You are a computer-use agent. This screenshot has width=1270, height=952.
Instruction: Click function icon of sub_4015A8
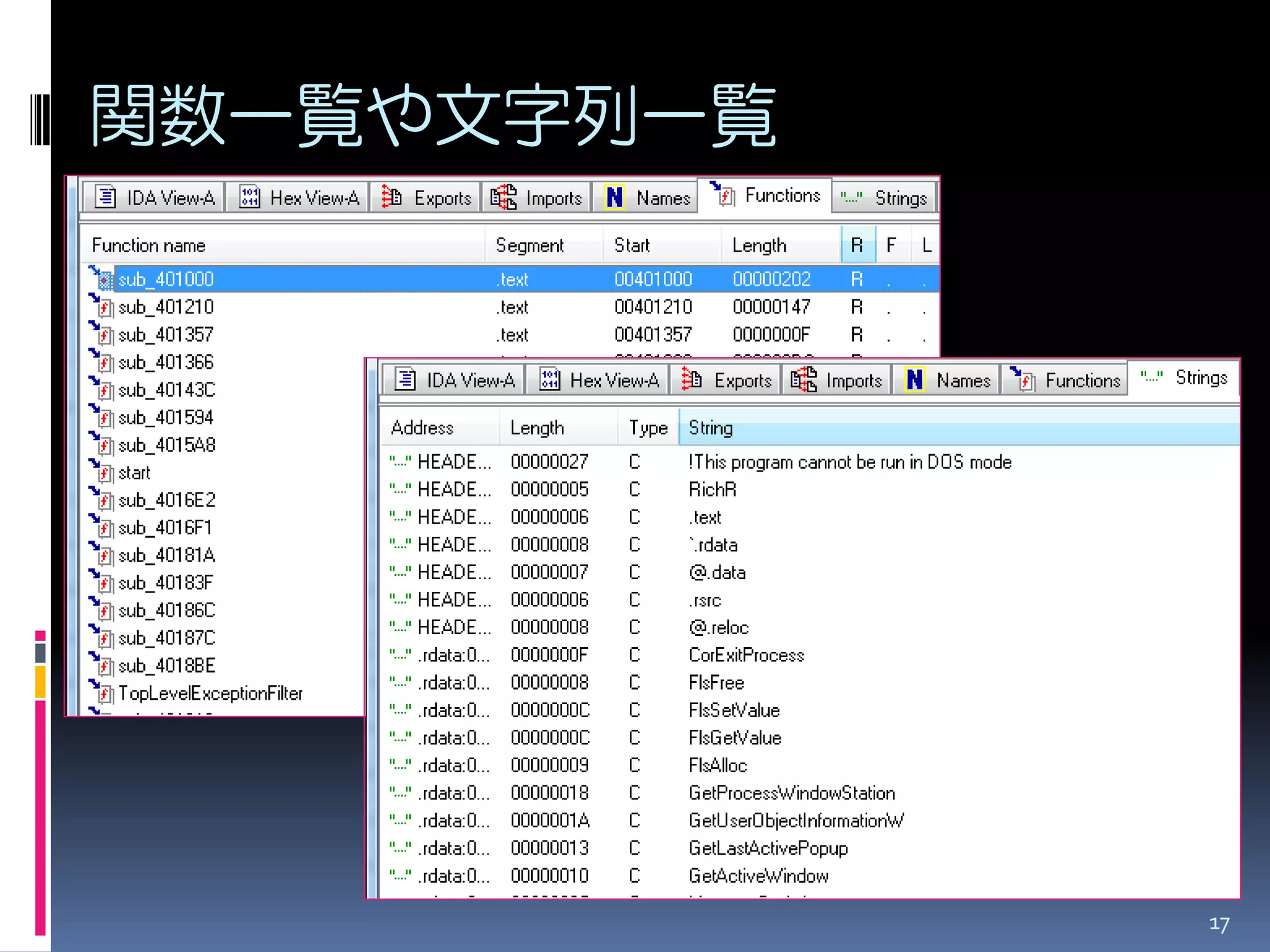(102, 444)
